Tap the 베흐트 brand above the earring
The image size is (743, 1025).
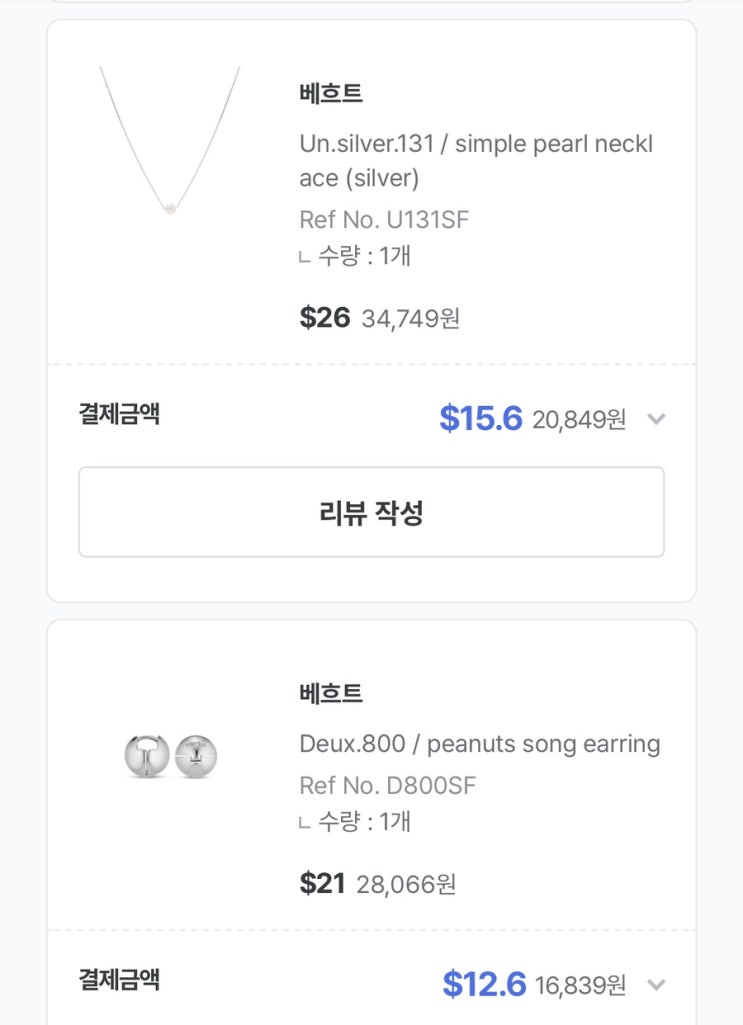pos(331,693)
